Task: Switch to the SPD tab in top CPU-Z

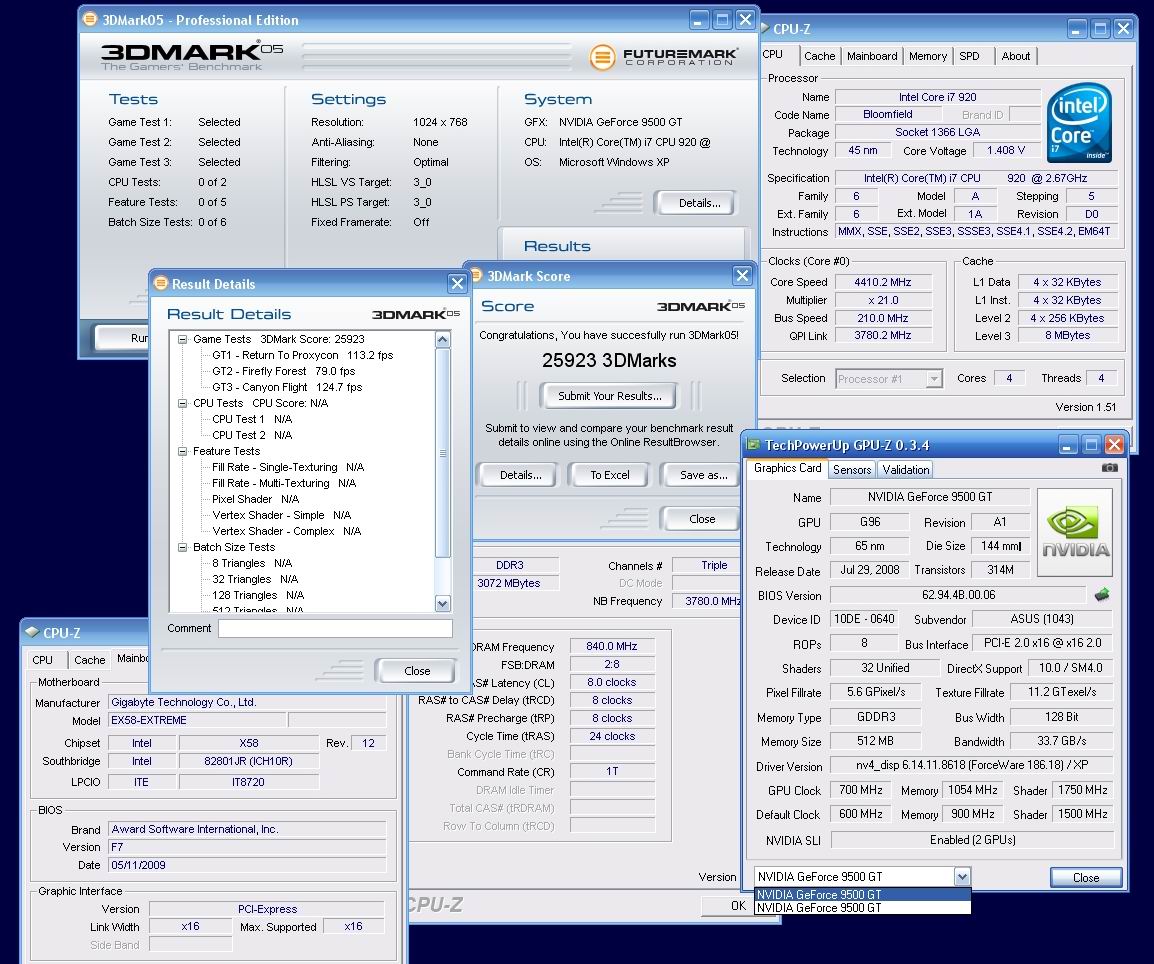Action: click(x=969, y=56)
